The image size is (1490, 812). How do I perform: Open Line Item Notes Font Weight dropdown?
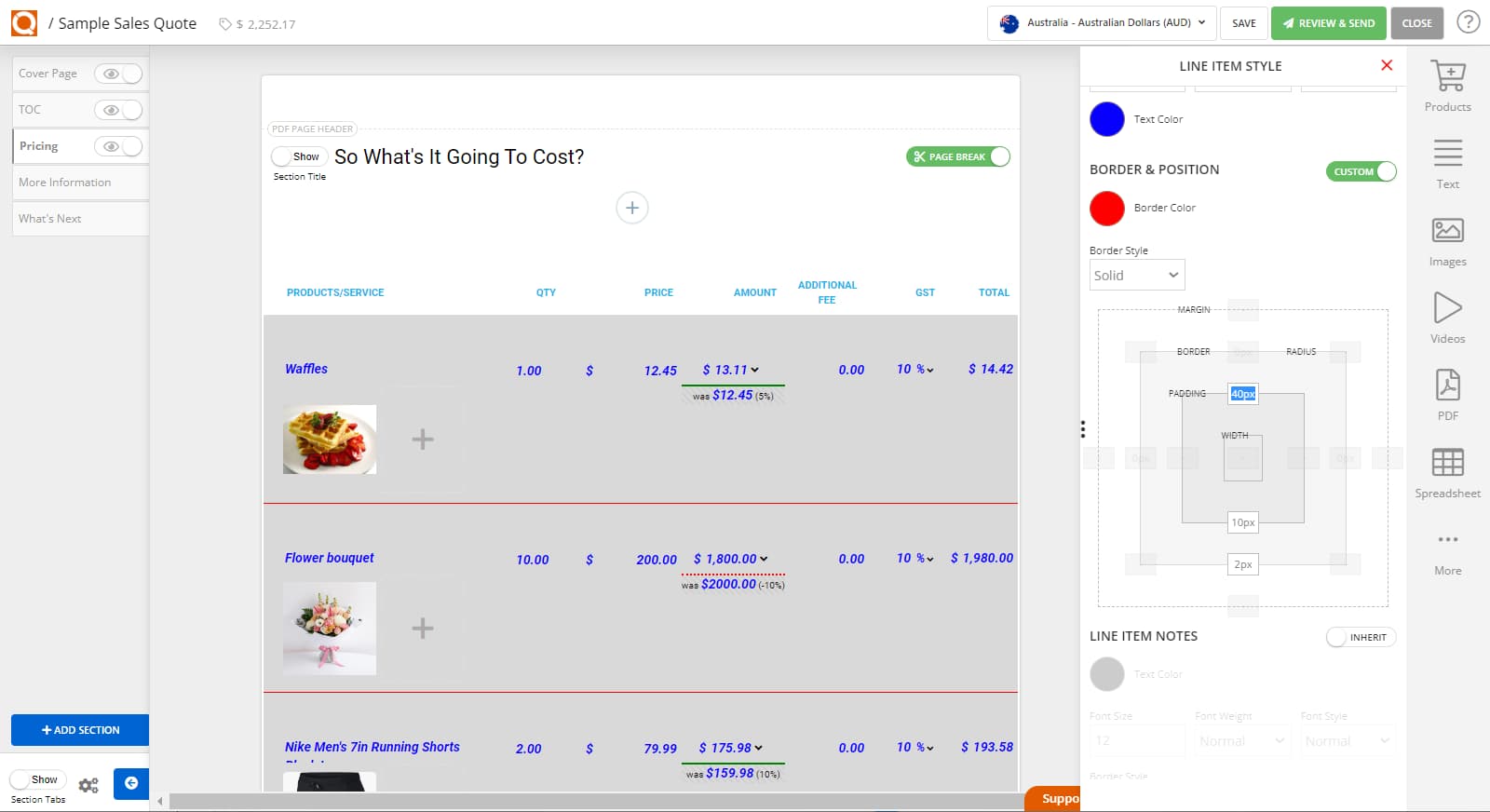click(x=1242, y=740)
